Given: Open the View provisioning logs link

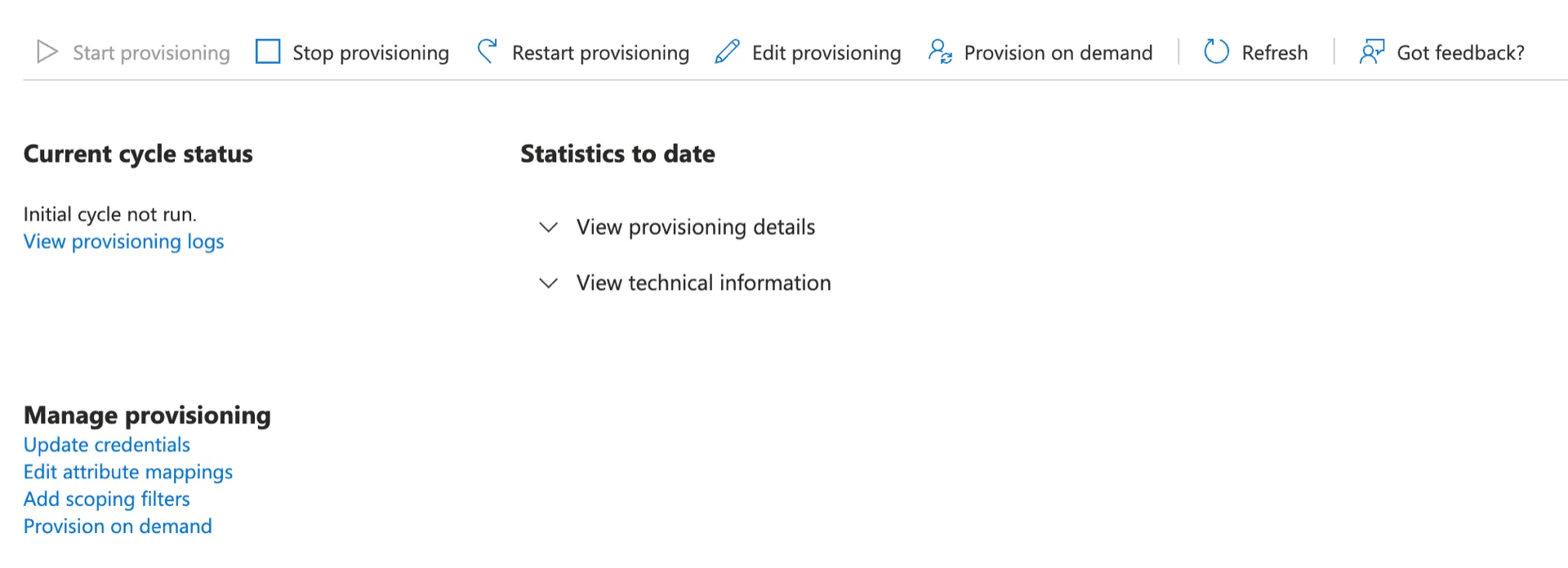Looking at the screenshot, I should pyautogui.click(x=123, y=242).
